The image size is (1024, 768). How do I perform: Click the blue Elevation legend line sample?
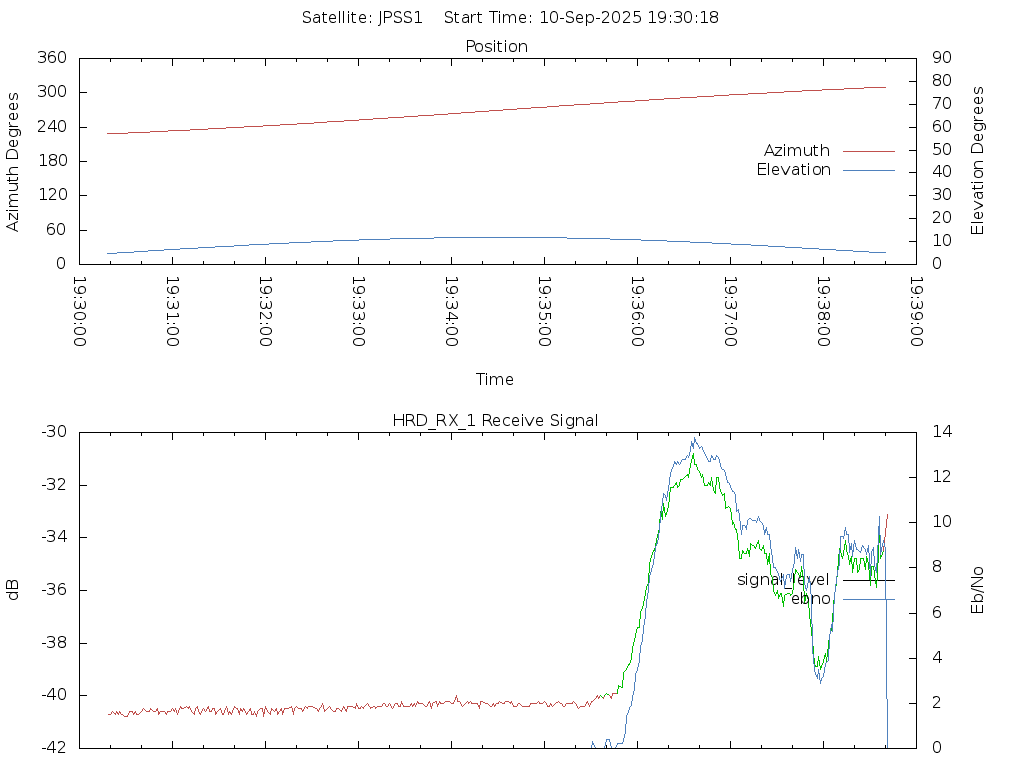[x=869, y=170]
